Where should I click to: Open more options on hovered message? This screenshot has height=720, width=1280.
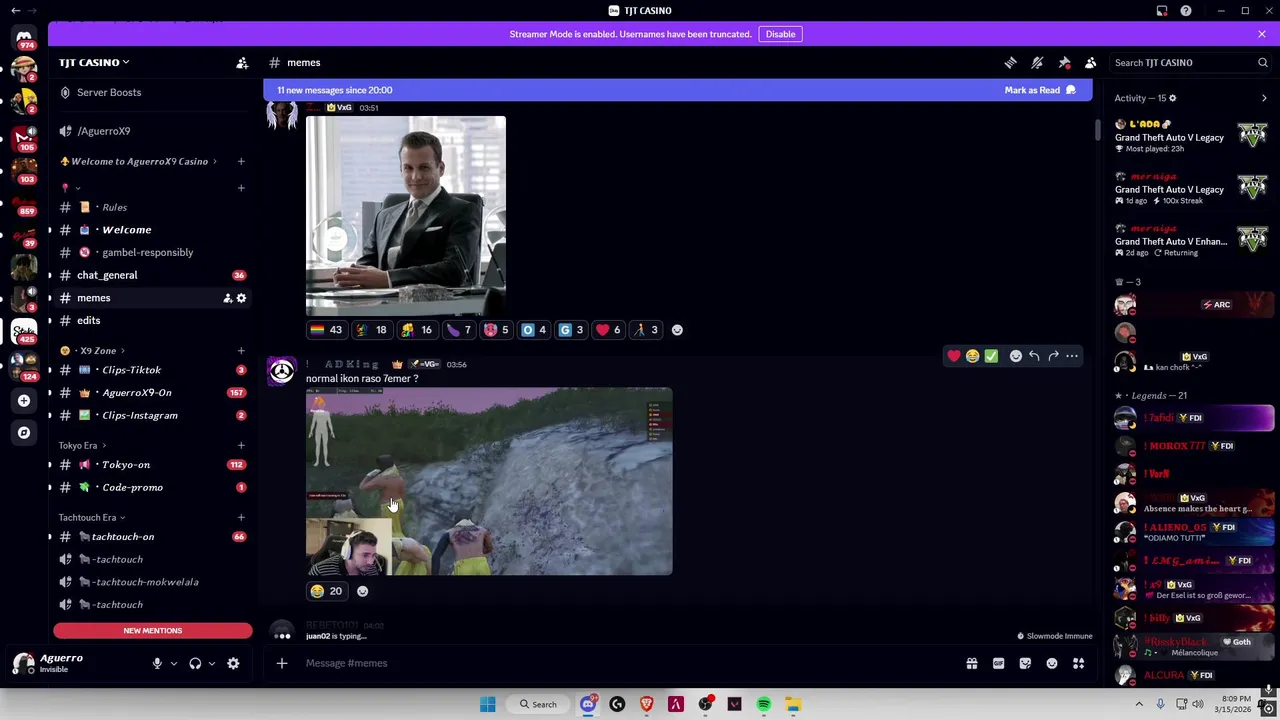[1072, 356]
